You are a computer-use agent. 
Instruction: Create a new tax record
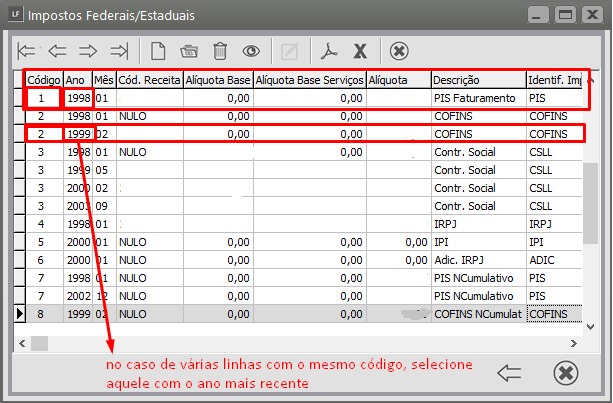tap(158, 51)
